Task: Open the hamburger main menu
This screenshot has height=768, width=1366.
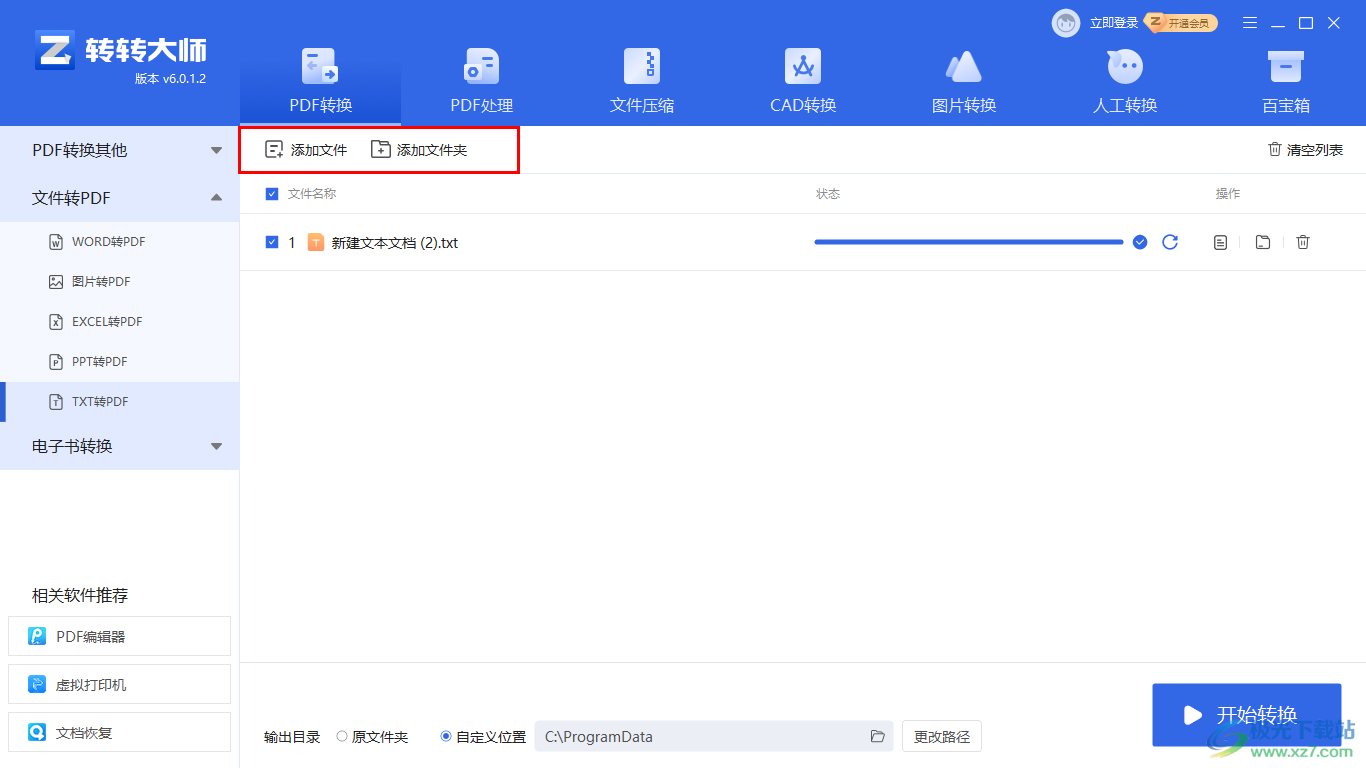Action: pyautogui.click(x=1250, y=23)
